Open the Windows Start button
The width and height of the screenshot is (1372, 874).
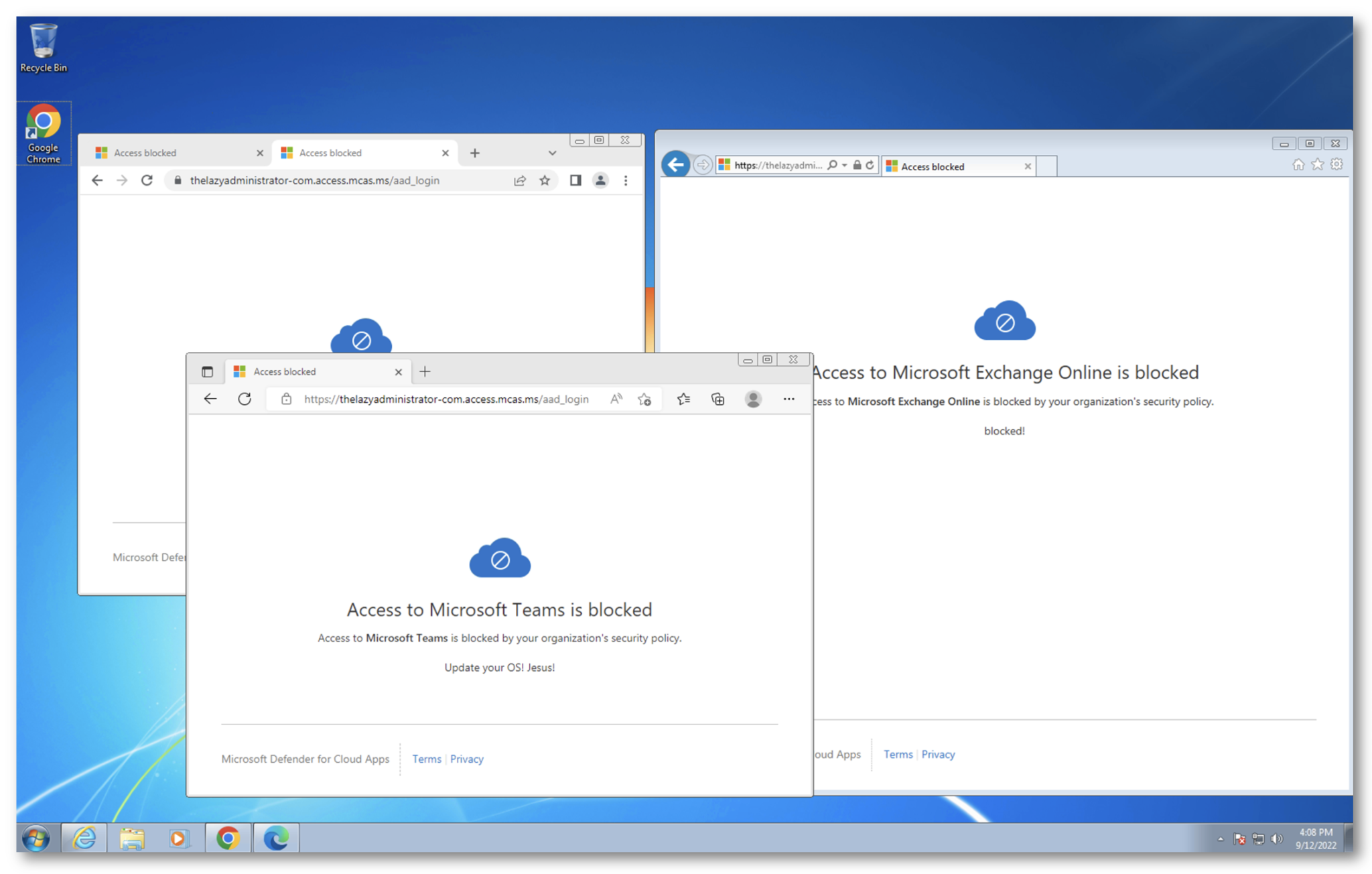(36, 838)
